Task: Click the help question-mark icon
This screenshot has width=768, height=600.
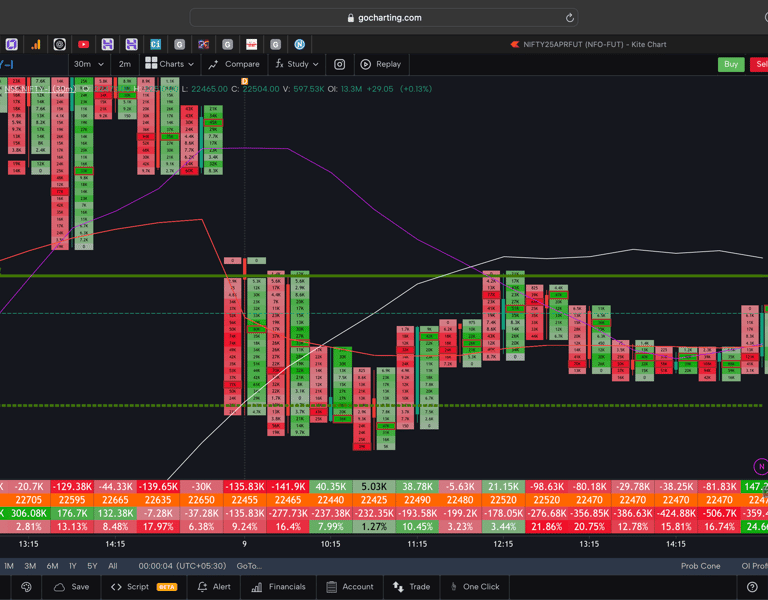Action: pyautogui.click(x=752, y=587)
